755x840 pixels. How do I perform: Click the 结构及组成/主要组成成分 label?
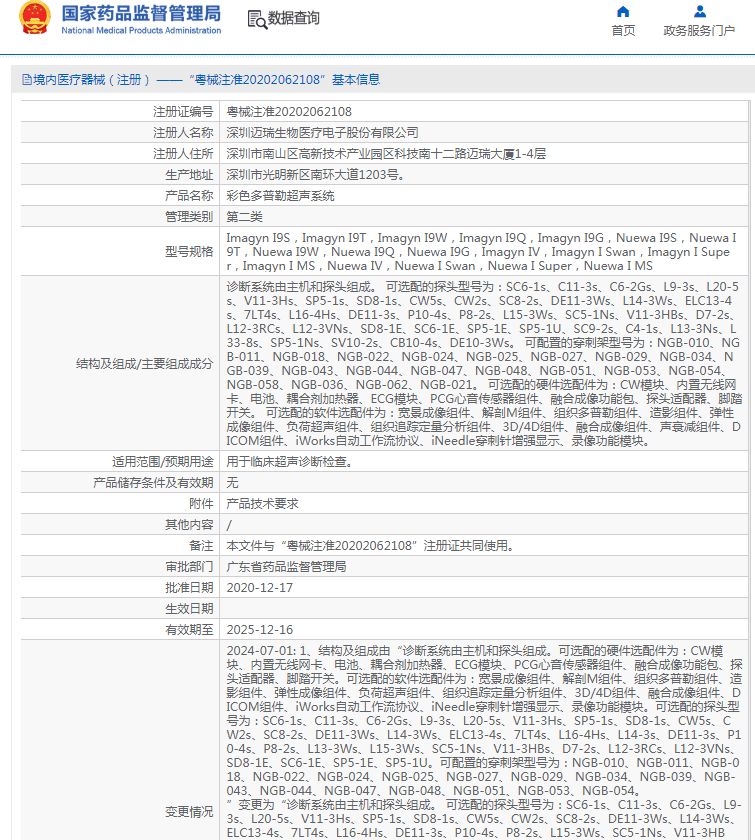[145, 364]
